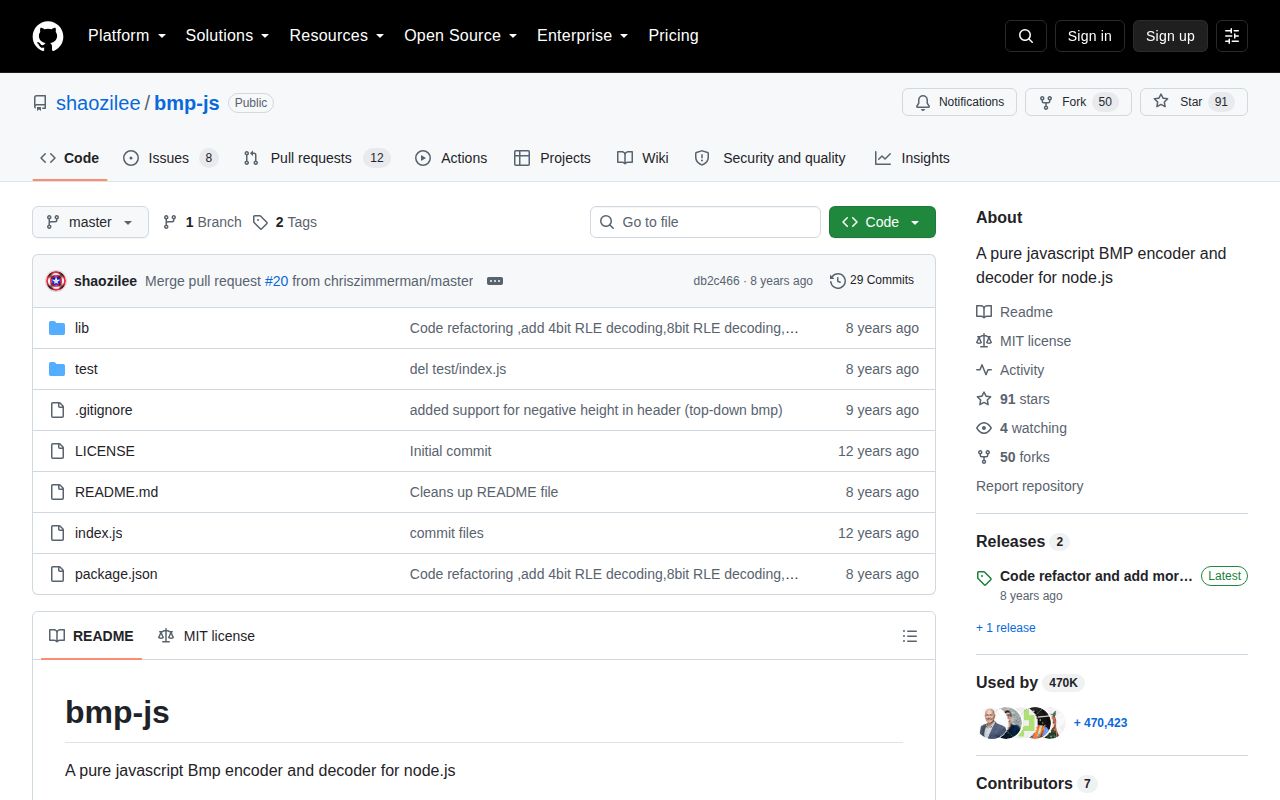Click the LICENSE file icon
This screenshot has height=800, width=1280.
pyautogui.click(x=57, y=451)
